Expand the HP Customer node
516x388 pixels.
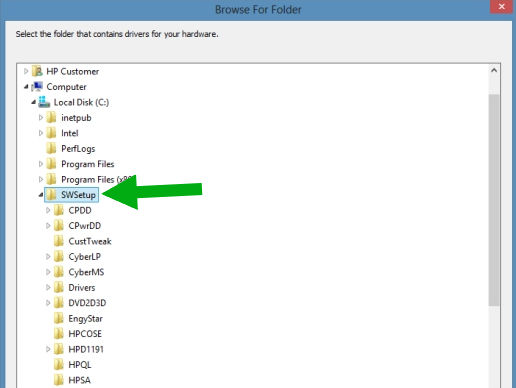click(26, 71)
